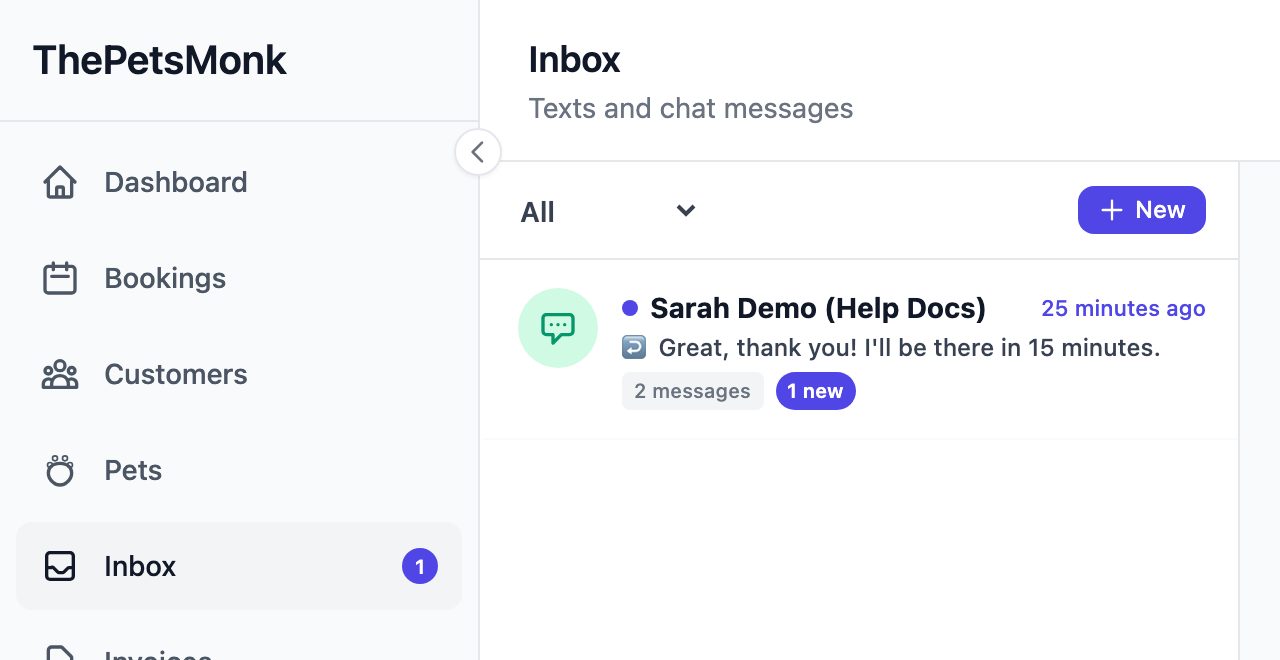Open Sarah Demo (Help Docs) conversation
1280x660 pixels.
tap(859, 349)
